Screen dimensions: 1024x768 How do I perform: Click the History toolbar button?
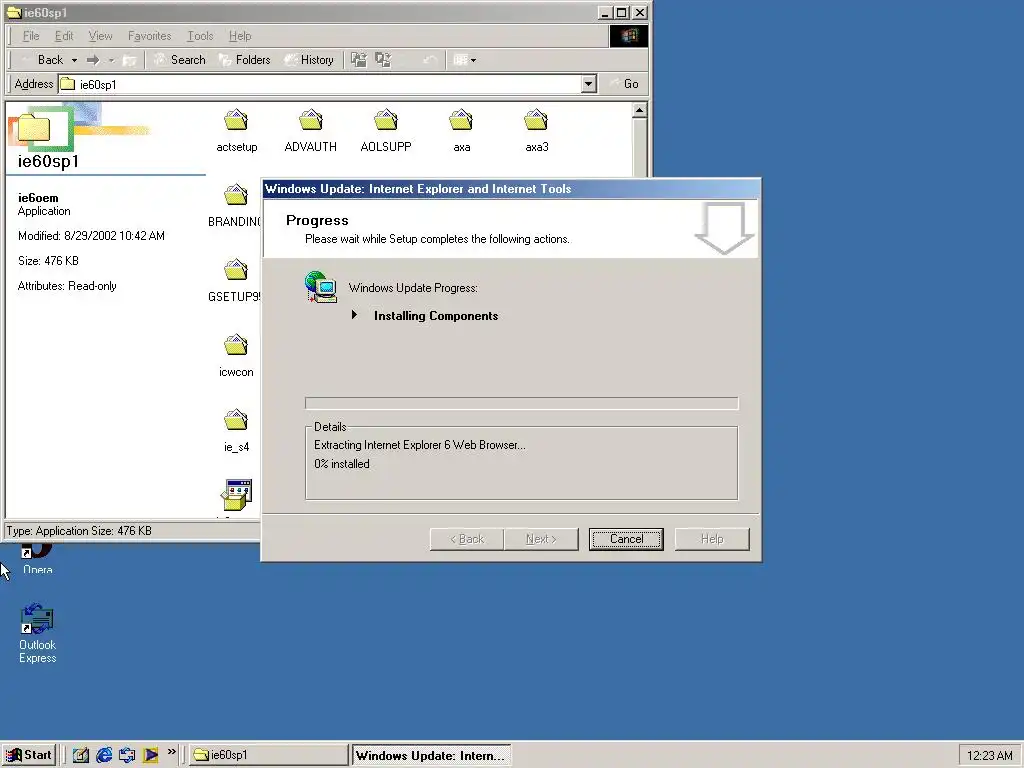[309, 60]
